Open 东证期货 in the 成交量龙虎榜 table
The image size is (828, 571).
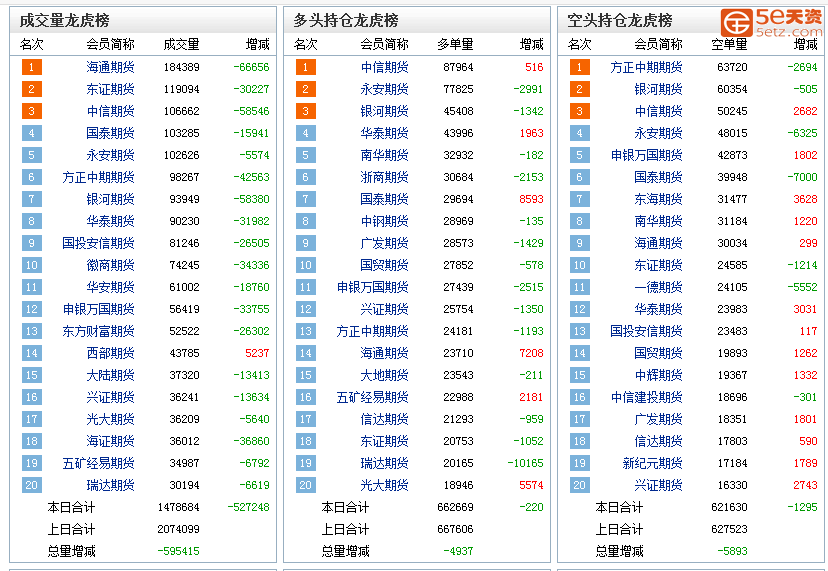coord(110,89)
